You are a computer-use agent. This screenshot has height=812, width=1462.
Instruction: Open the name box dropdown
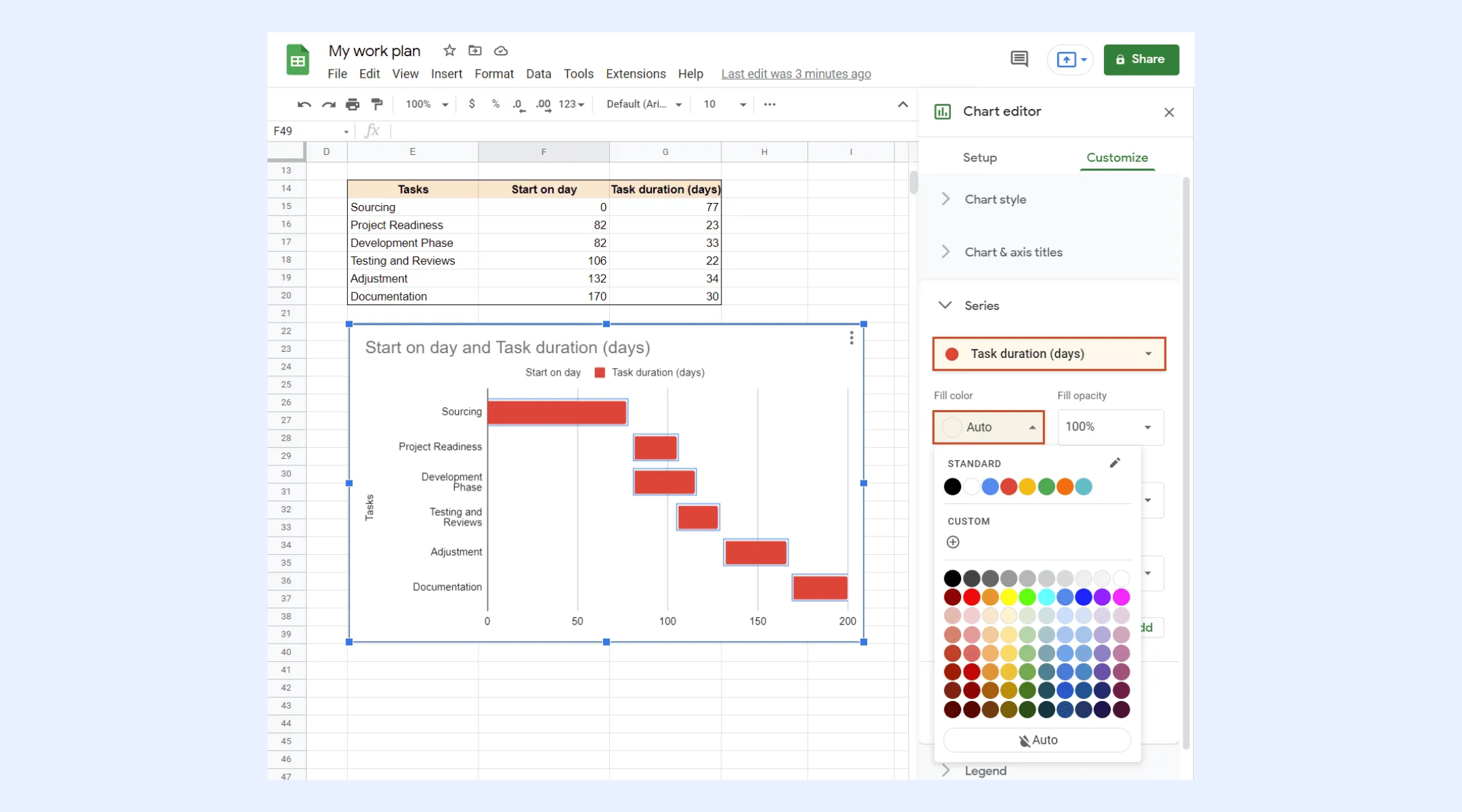coord(346,132)
